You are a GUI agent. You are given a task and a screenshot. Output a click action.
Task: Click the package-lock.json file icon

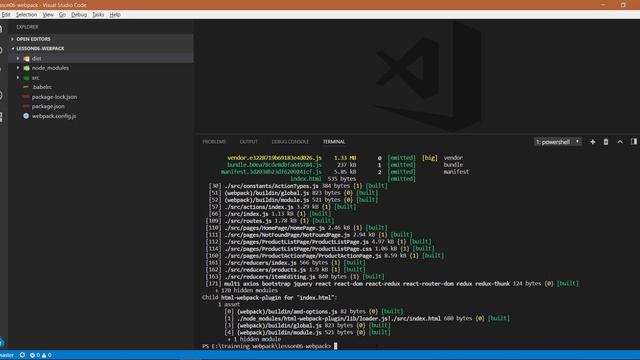point(26,97)
